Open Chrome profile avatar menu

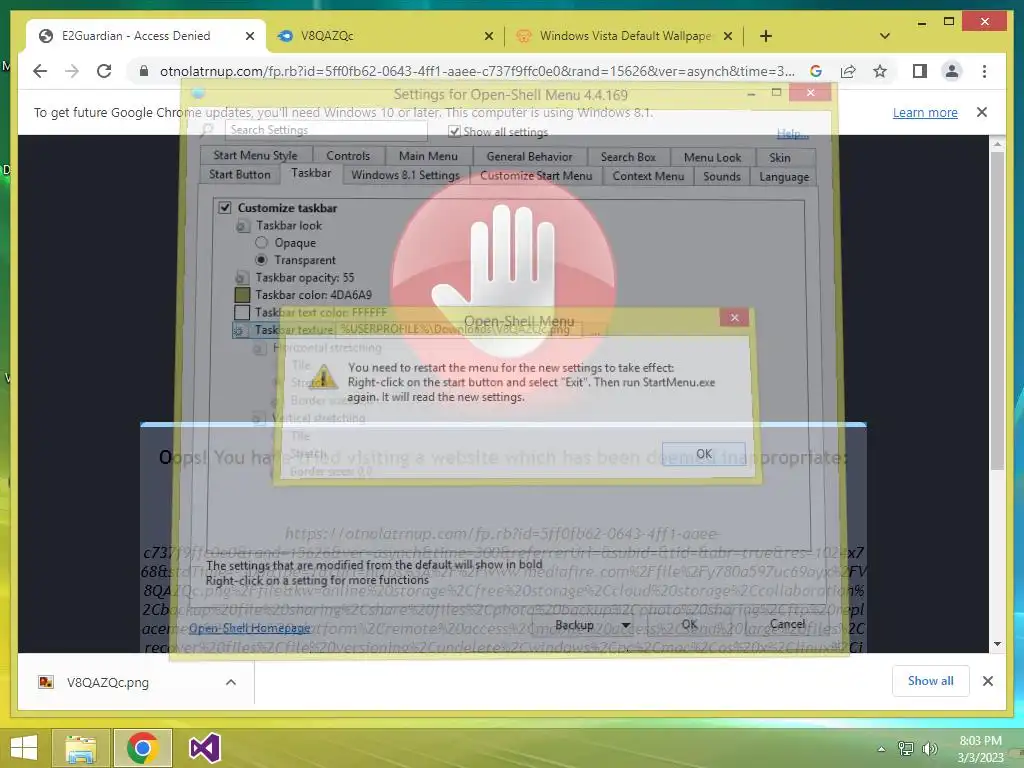click(952, 71)
